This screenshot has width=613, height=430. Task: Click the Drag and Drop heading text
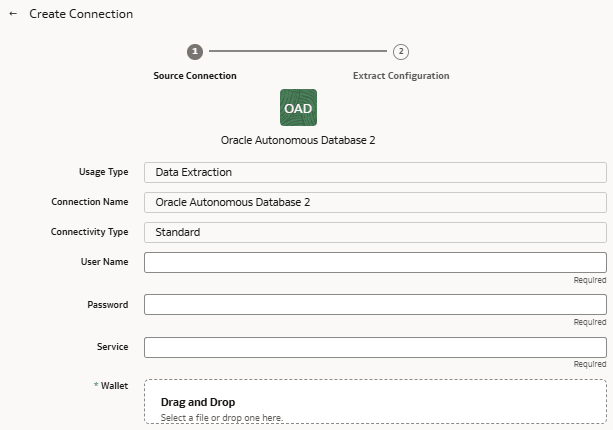click(x=198, y=402)
